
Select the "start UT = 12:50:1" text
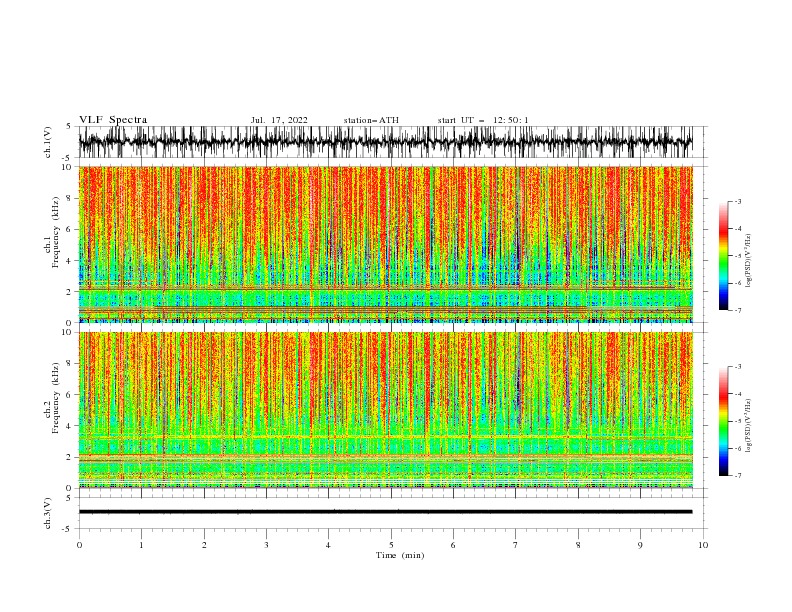point(483,120)
